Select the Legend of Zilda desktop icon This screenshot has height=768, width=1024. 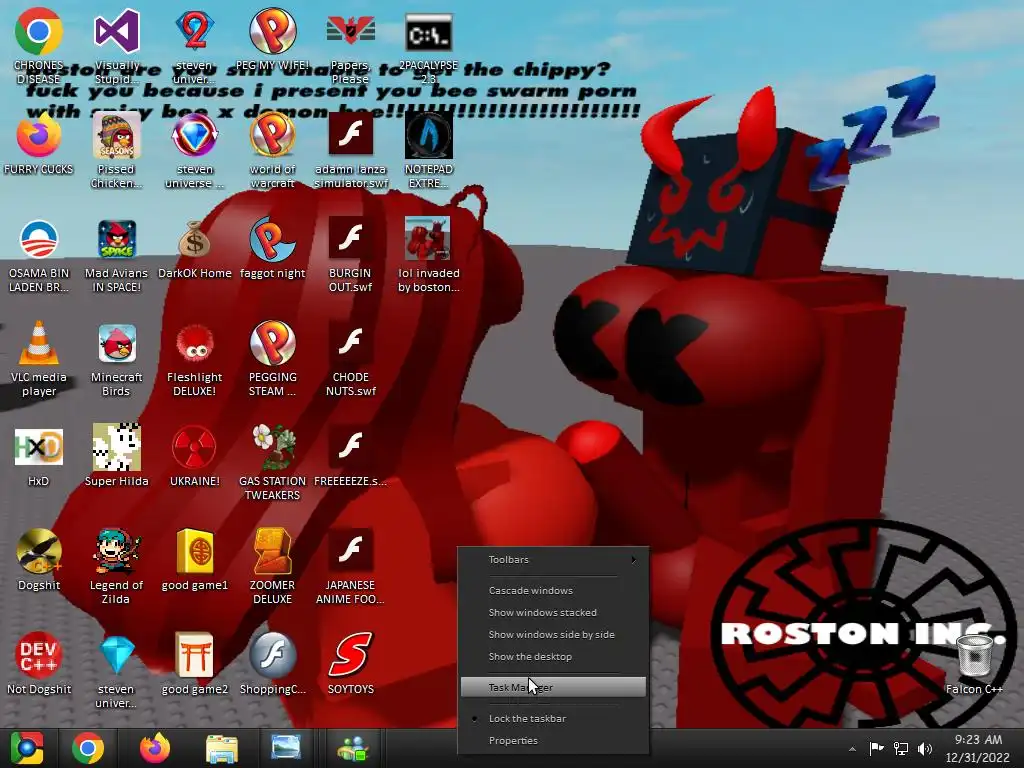pyautogui.click(x=116, y=566)
